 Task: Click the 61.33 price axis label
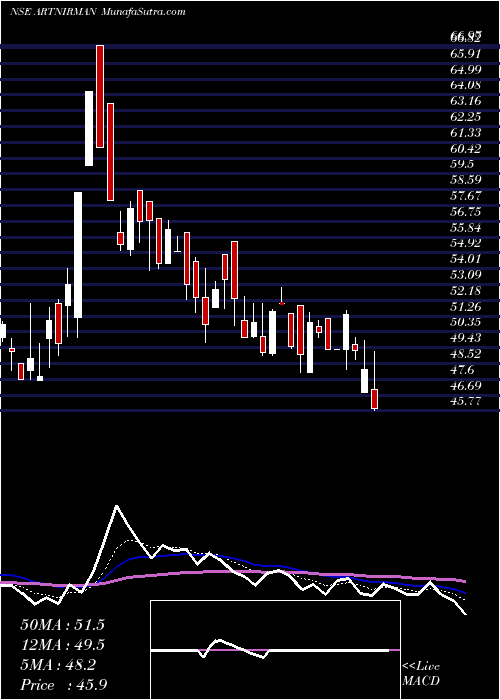point(467,133)
